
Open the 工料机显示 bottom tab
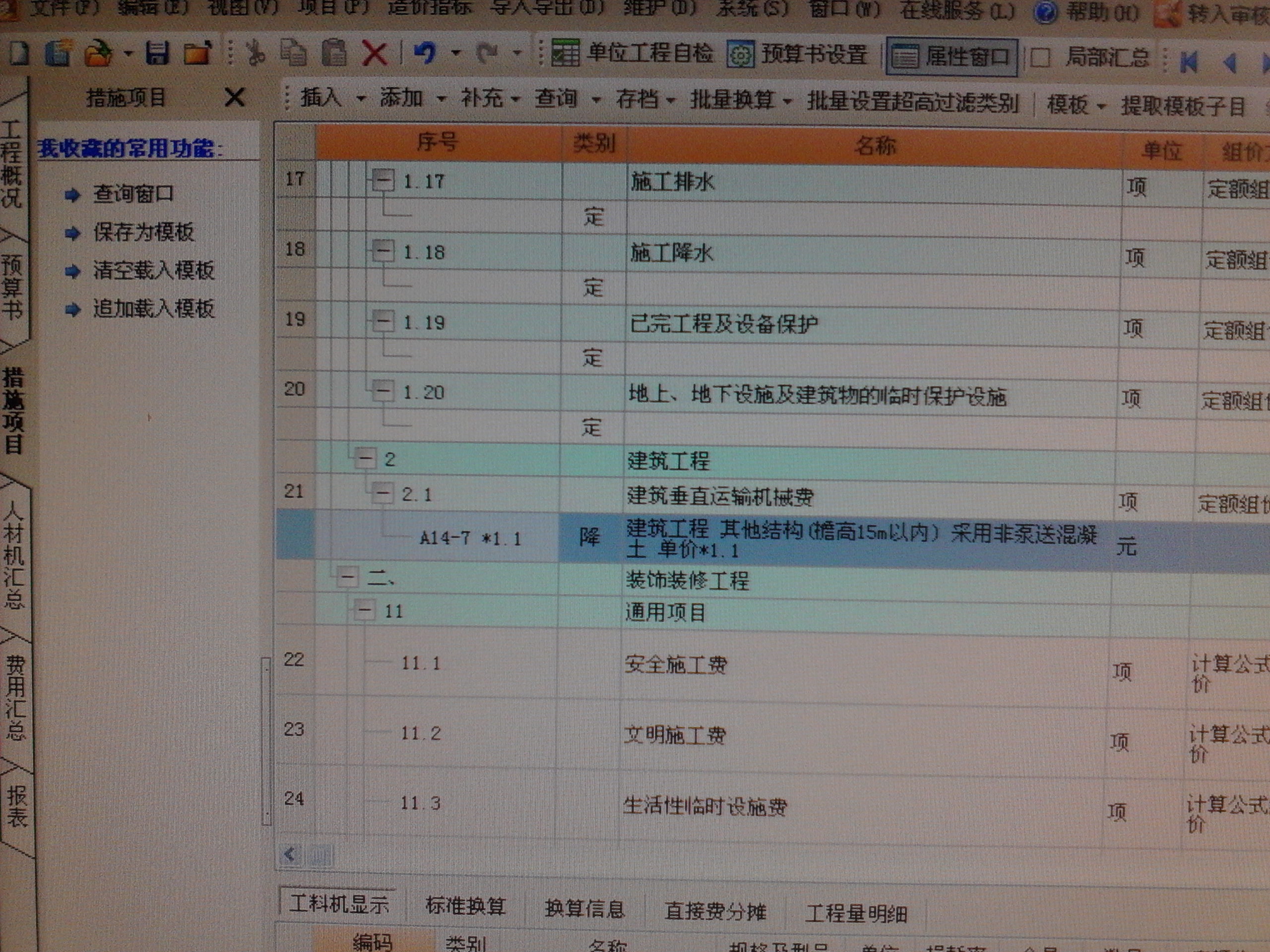(339, 904)
